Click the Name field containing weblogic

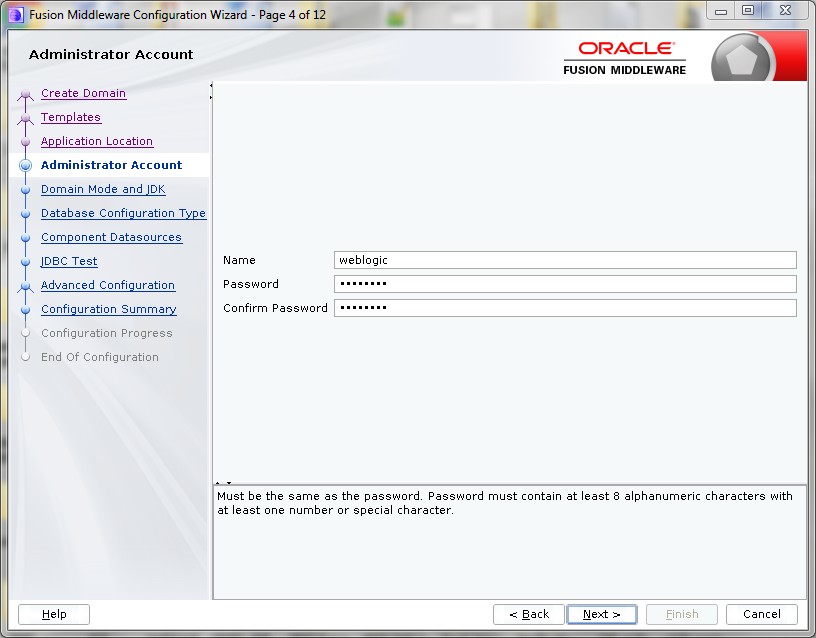point(565,260)
